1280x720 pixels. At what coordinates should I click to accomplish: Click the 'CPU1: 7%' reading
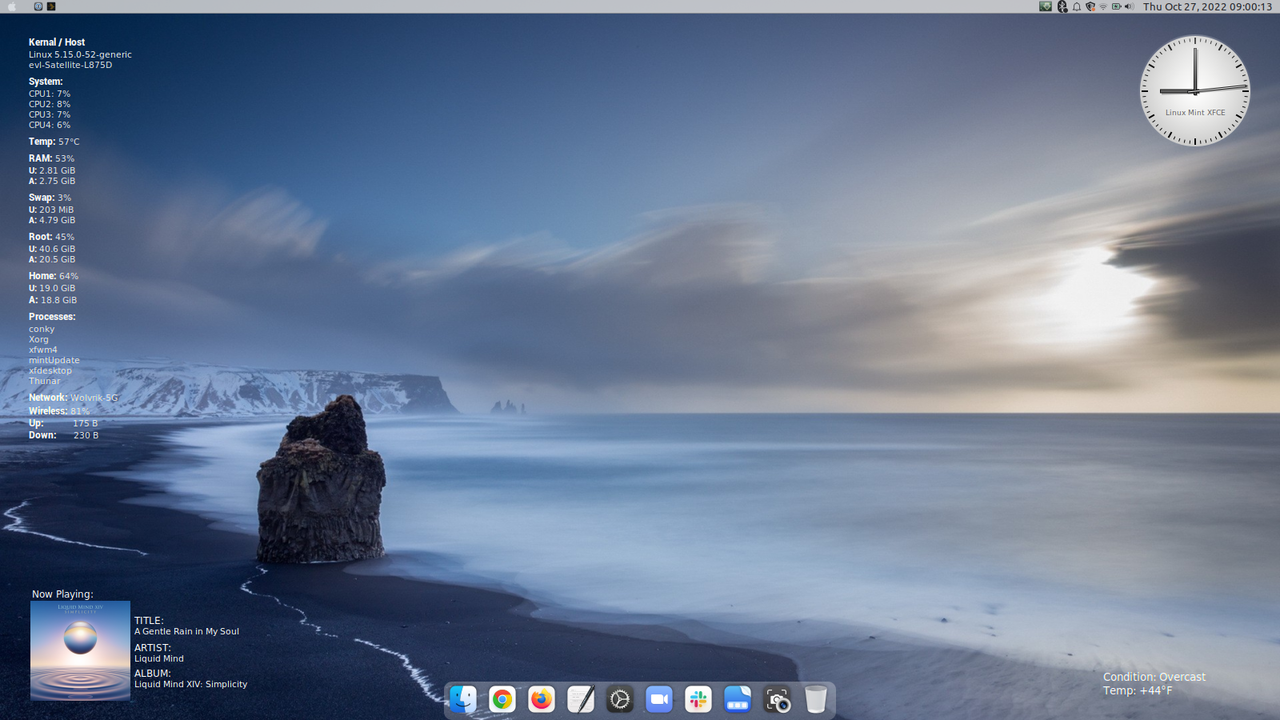50,94
